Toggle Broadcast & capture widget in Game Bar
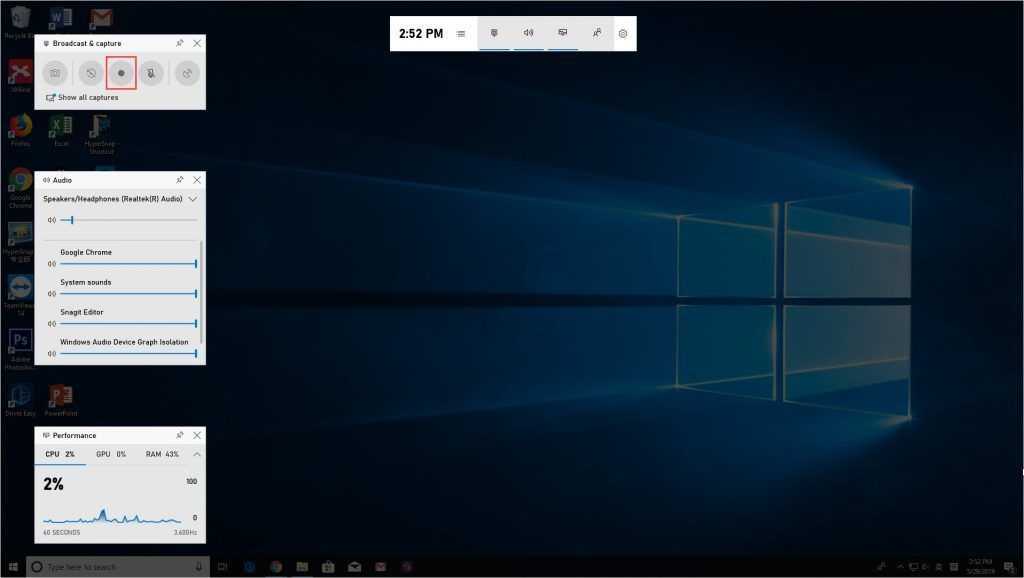The image size is (1024, 578). point(494,33)
